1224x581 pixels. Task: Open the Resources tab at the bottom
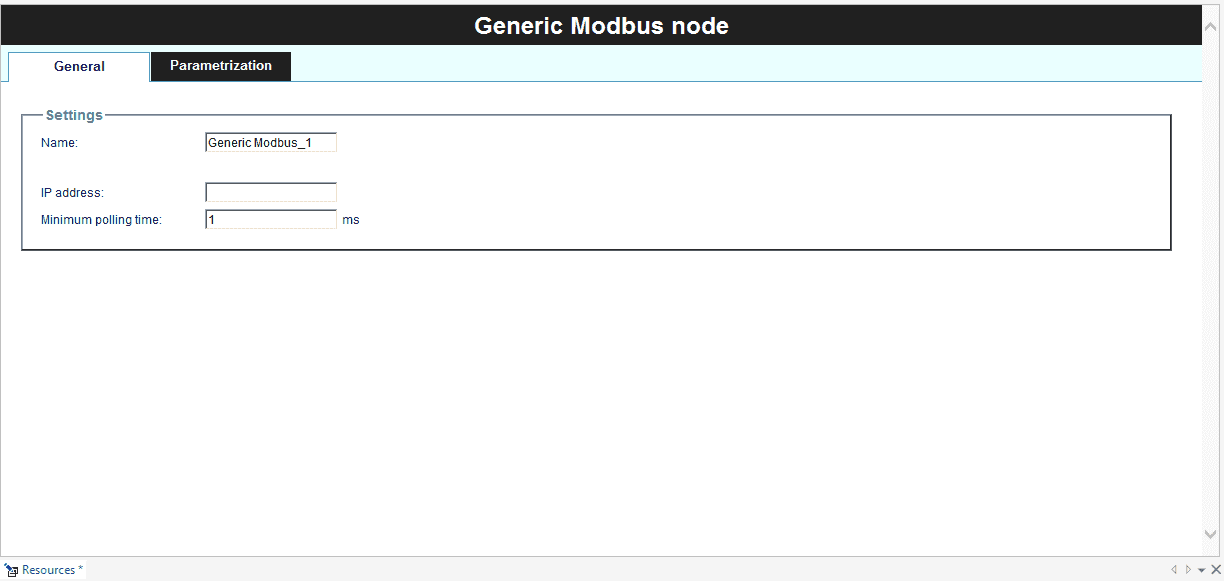(x=50, y=570)
